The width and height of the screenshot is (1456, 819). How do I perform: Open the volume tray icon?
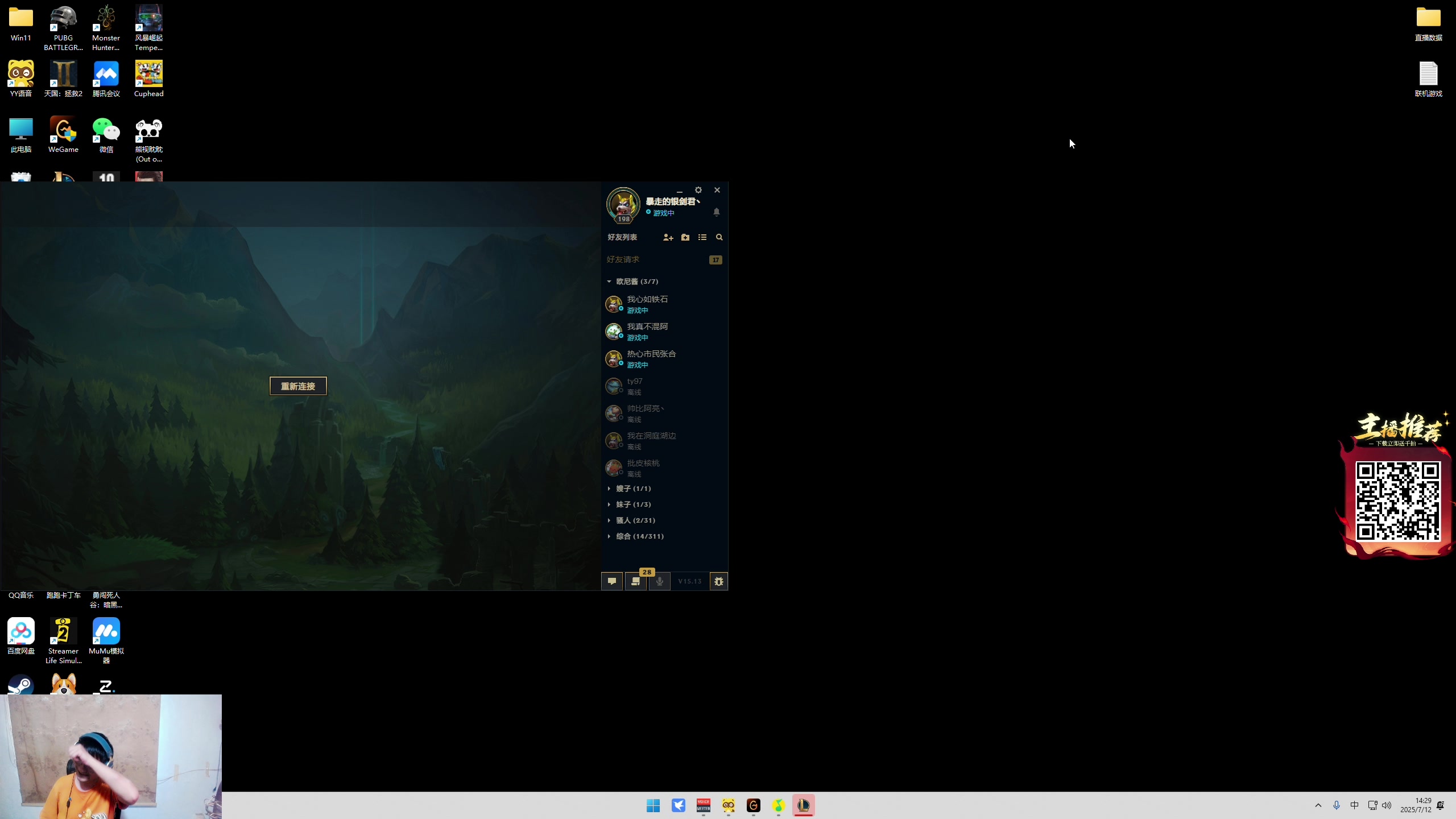1387,805
